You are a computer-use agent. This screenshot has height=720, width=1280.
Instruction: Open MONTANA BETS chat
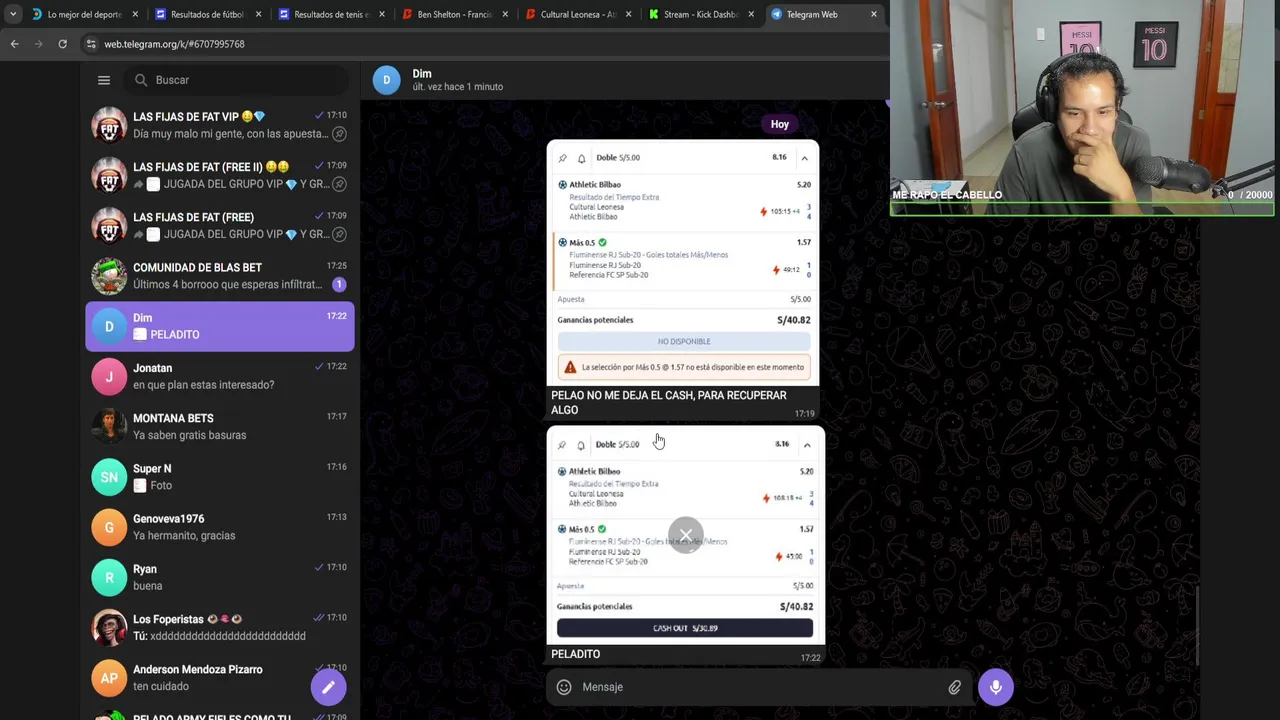point(220,427)
